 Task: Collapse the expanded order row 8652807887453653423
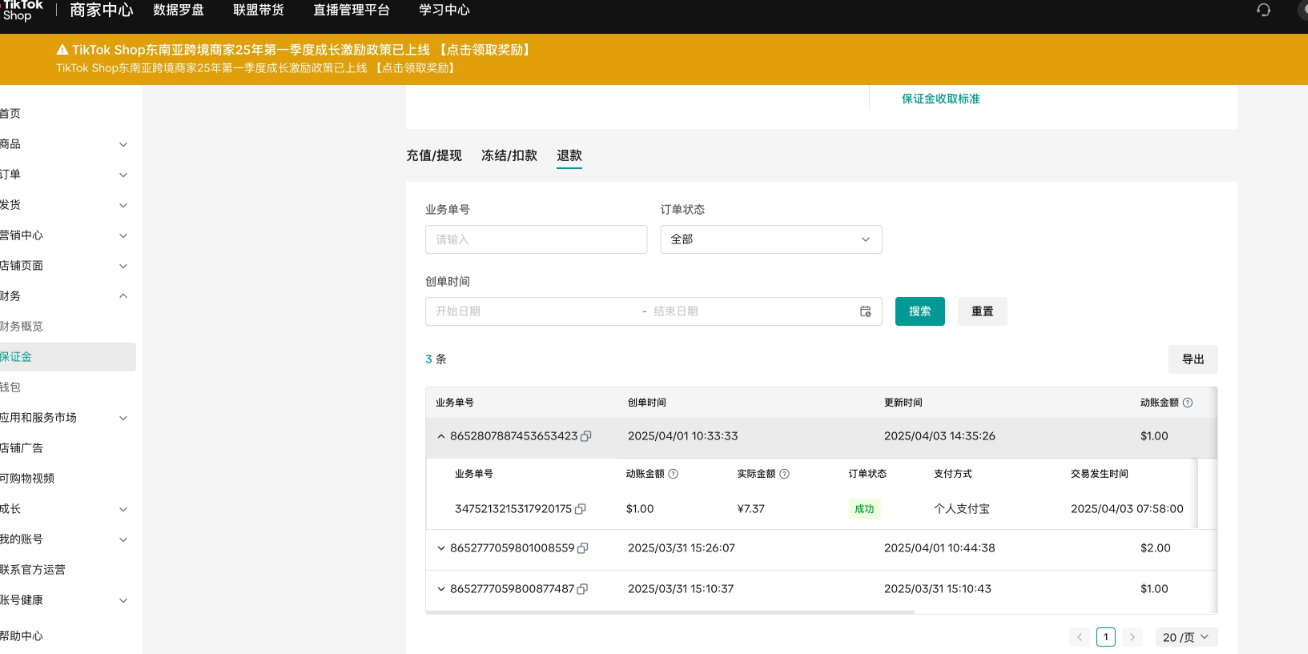pos(440,436)
